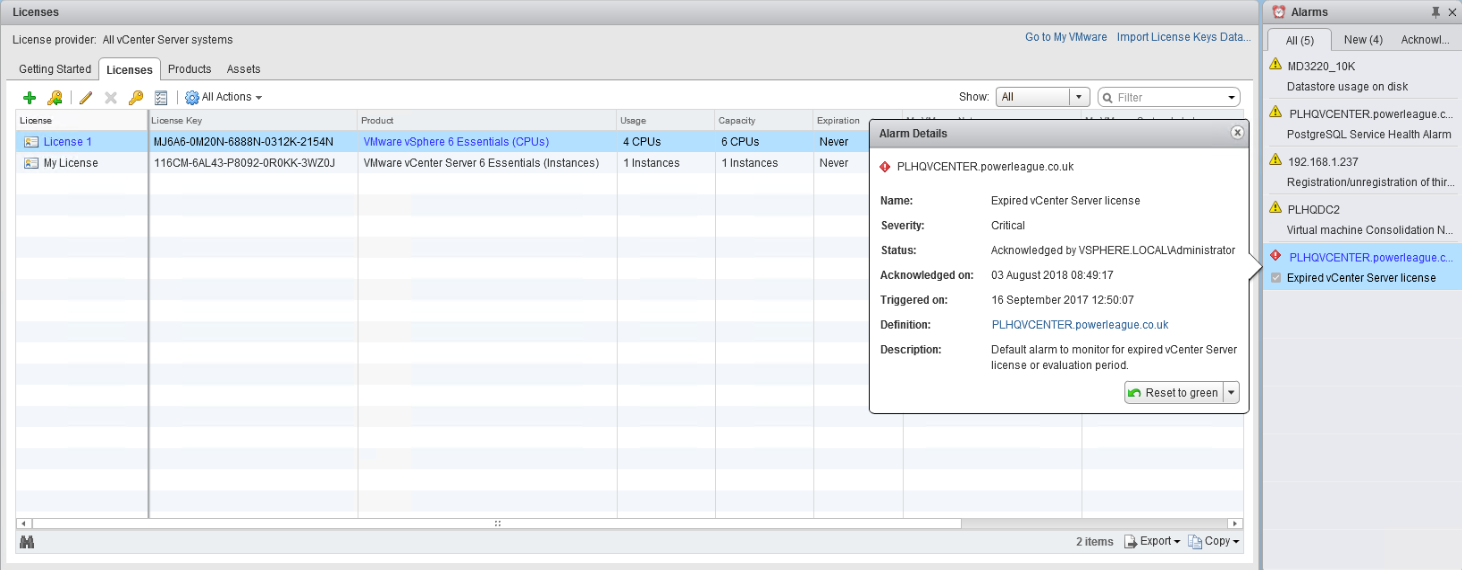Sort by the Product column header
1462x570 pixels.
tap(487, 121)
